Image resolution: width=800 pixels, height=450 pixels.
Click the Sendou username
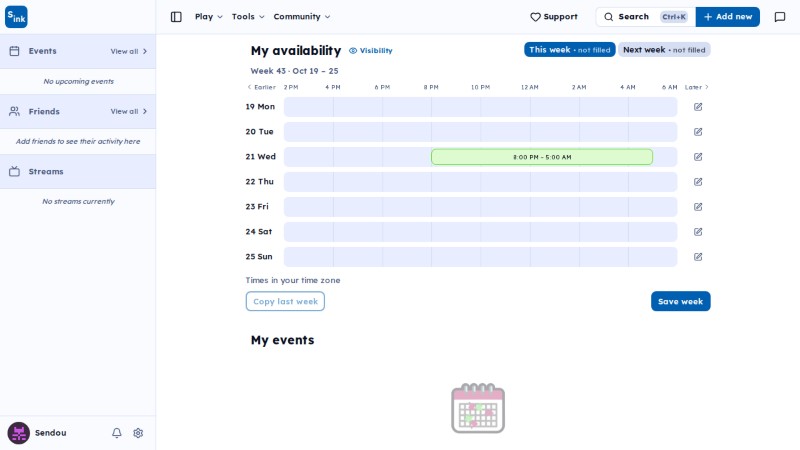click(51, 433)
